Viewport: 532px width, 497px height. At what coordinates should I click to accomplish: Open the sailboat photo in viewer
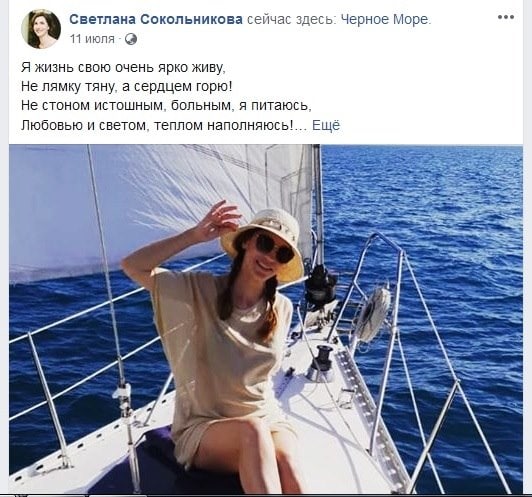coord(266,319)
